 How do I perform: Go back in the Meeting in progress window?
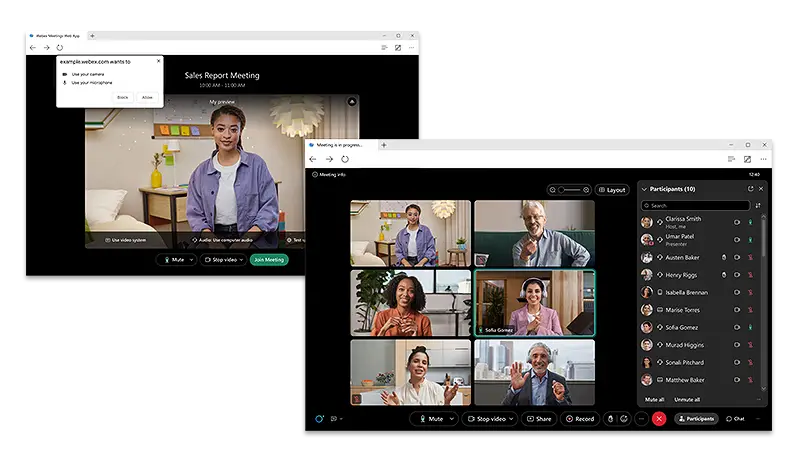coord(313,159)
